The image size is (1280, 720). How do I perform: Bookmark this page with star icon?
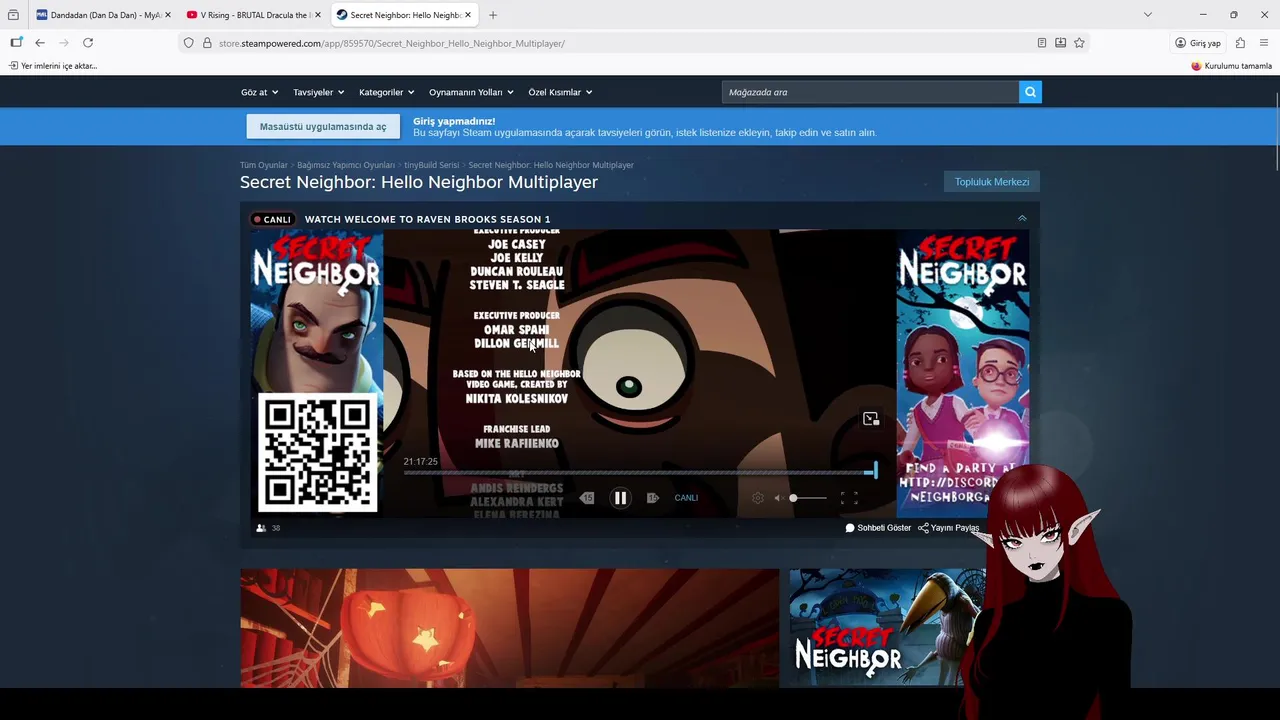[x=1079, y=43]
